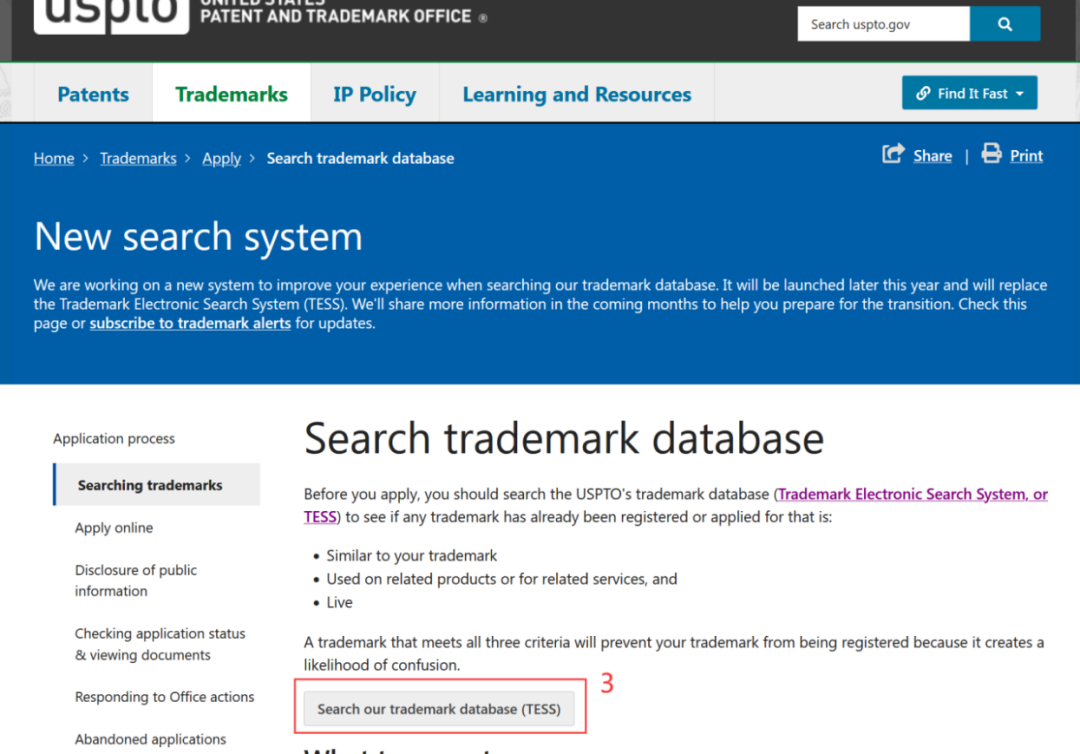This screenshot has height=754, width=1080.
Task: Click the Share arrow icon
Action: (893, 154)
